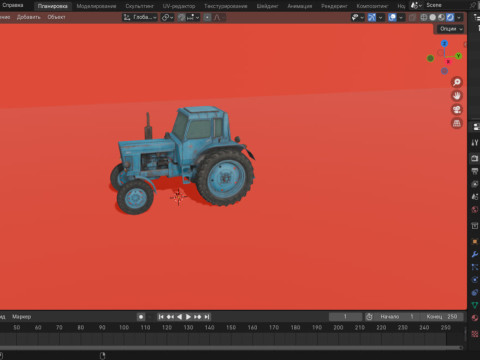Open the Texture checkerboard properties tab
The image size is (480, 360).
[475, 334]
